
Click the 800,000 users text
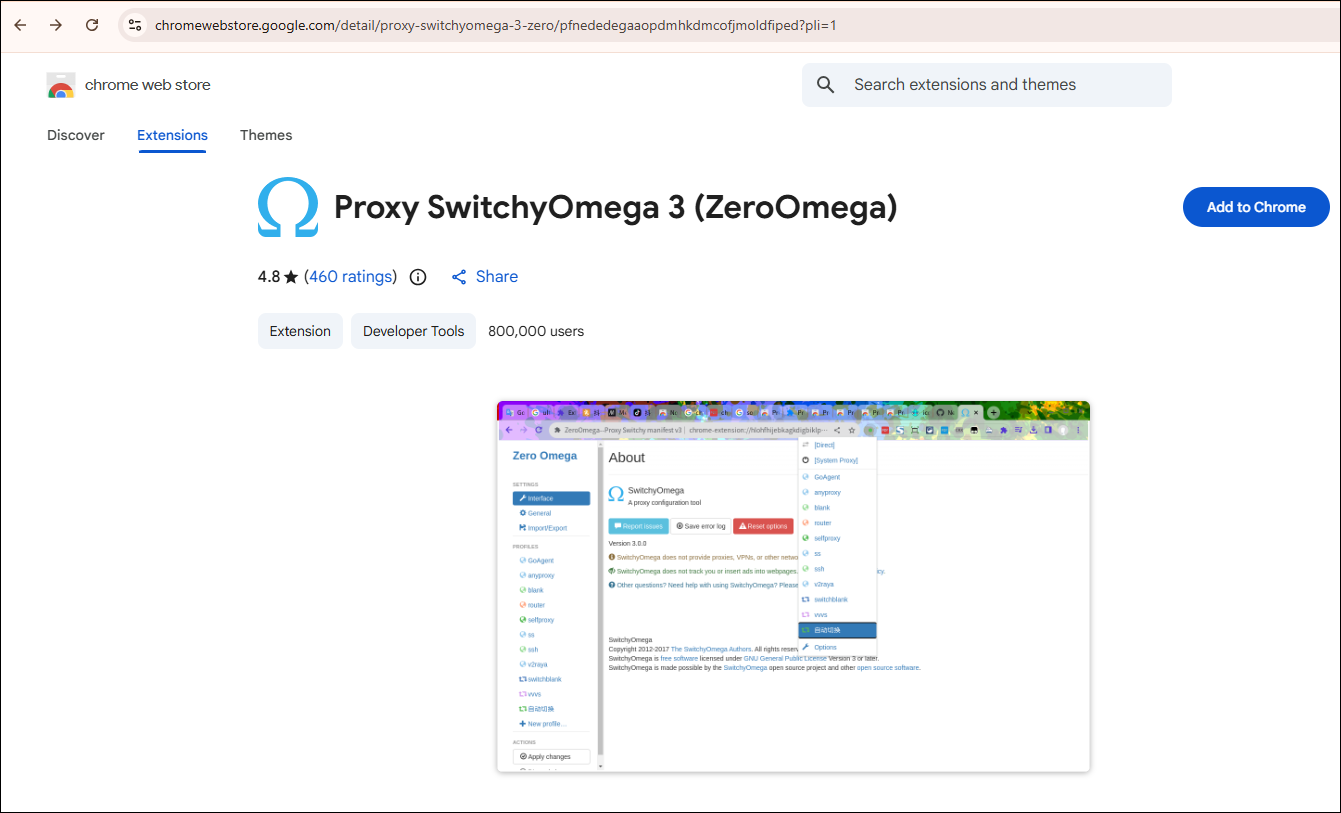536,331
